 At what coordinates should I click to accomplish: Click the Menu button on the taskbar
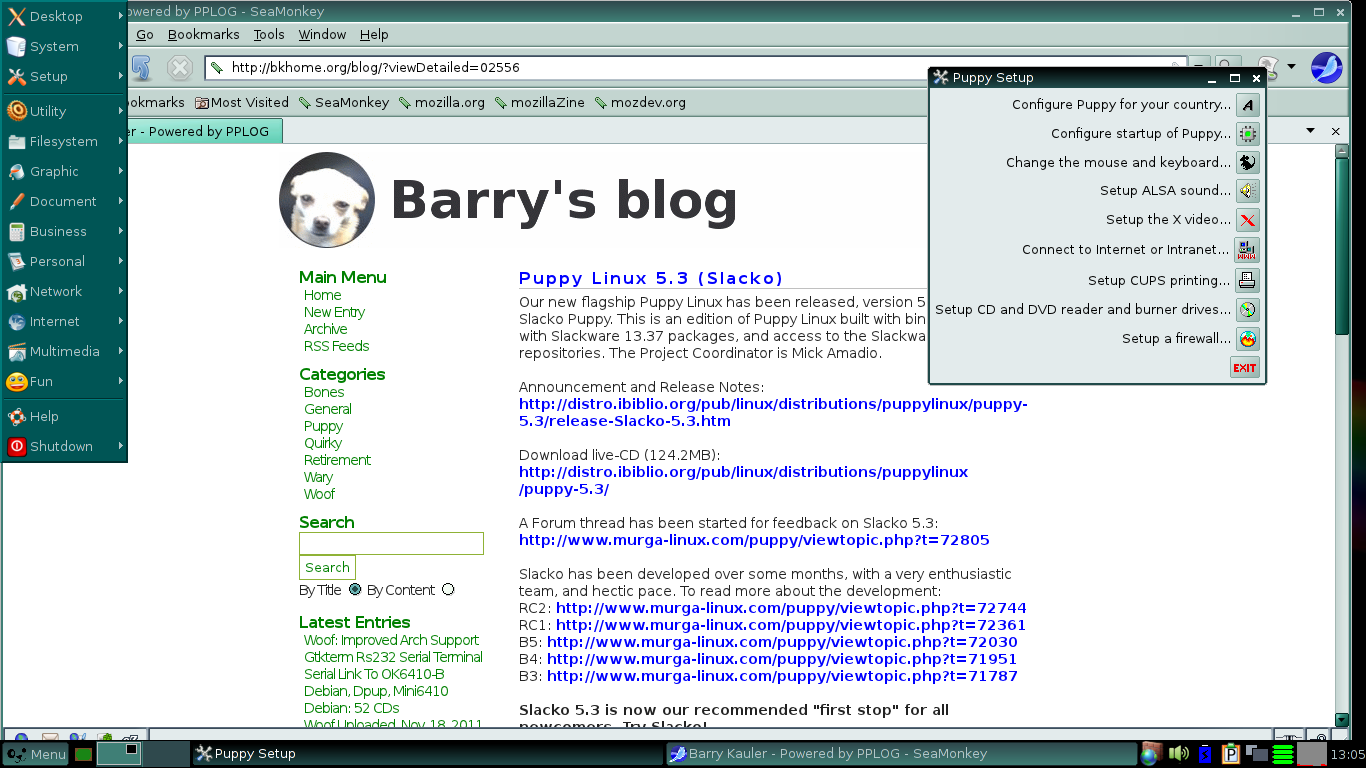tap(36, 754)
